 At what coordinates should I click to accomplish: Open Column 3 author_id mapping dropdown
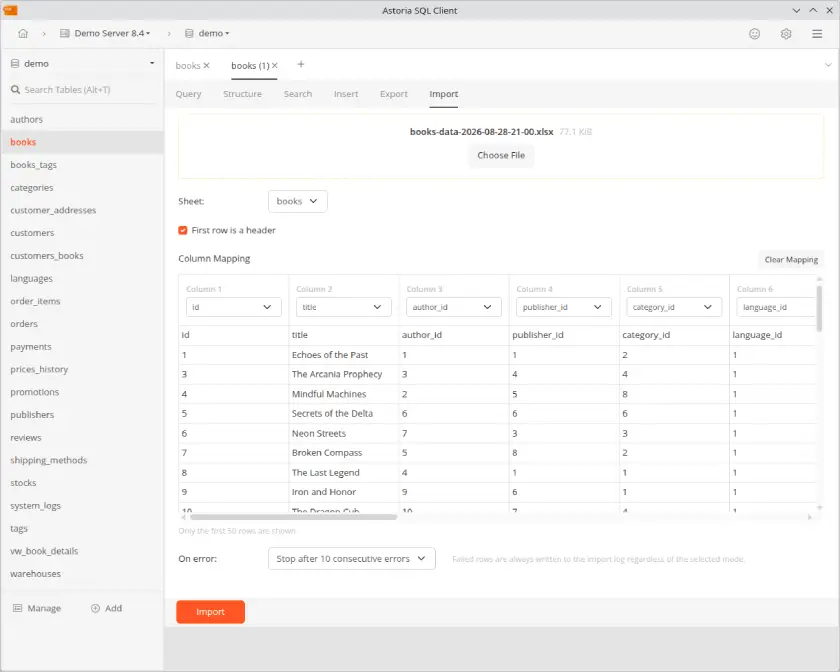click(454, 307)
